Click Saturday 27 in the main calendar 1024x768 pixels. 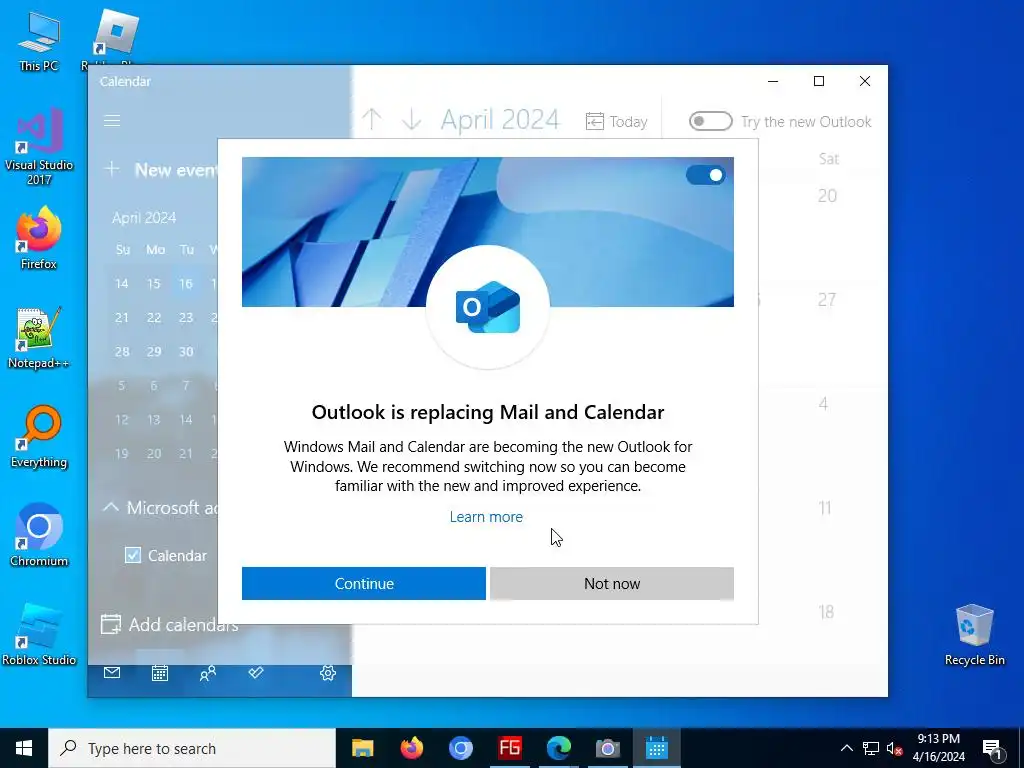[x=827, y=300]
